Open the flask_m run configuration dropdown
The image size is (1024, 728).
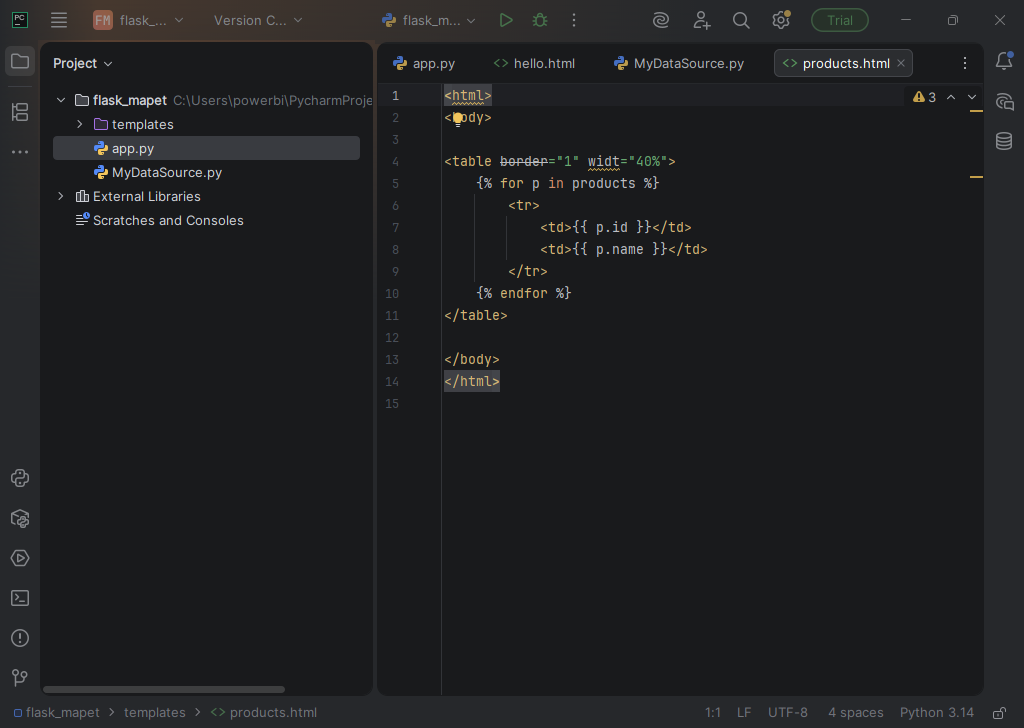[x=429, y=20]
